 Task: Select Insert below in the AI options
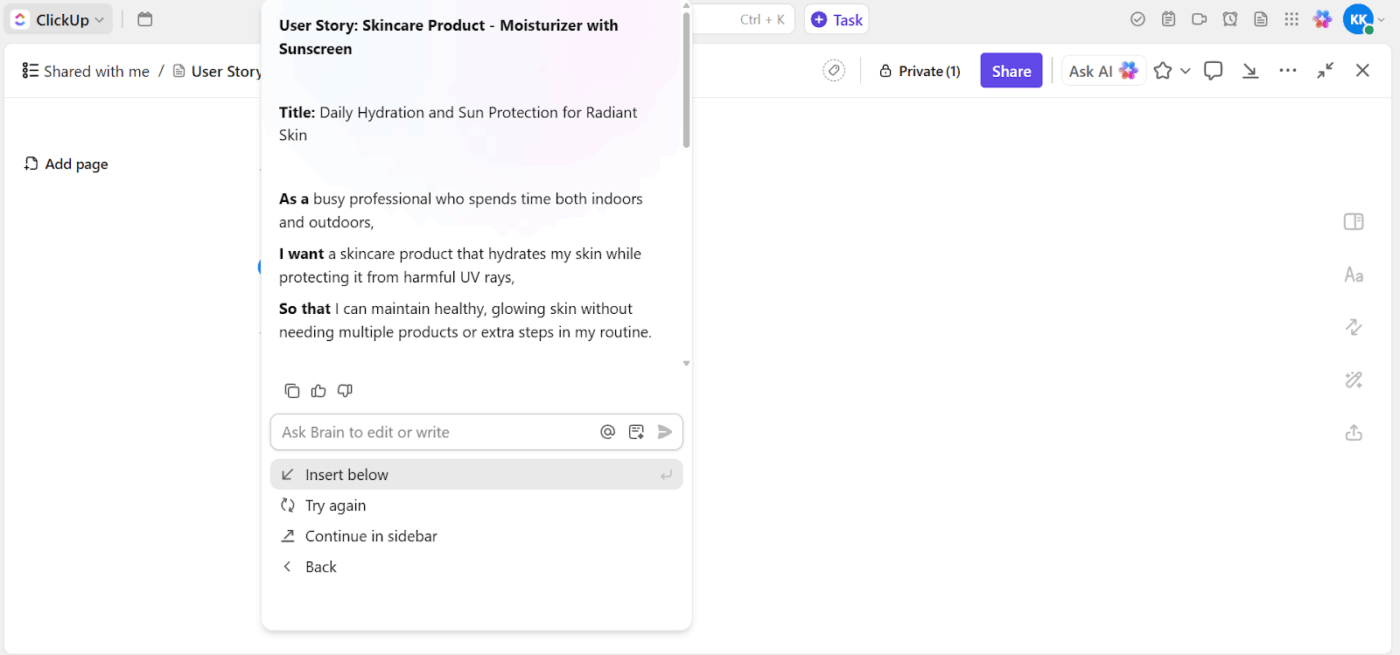(x=347, y=474)
